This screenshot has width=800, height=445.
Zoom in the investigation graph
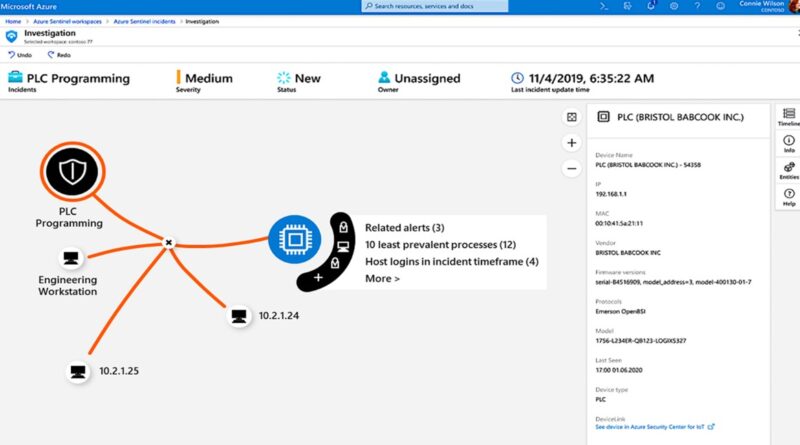pos(571,143)
